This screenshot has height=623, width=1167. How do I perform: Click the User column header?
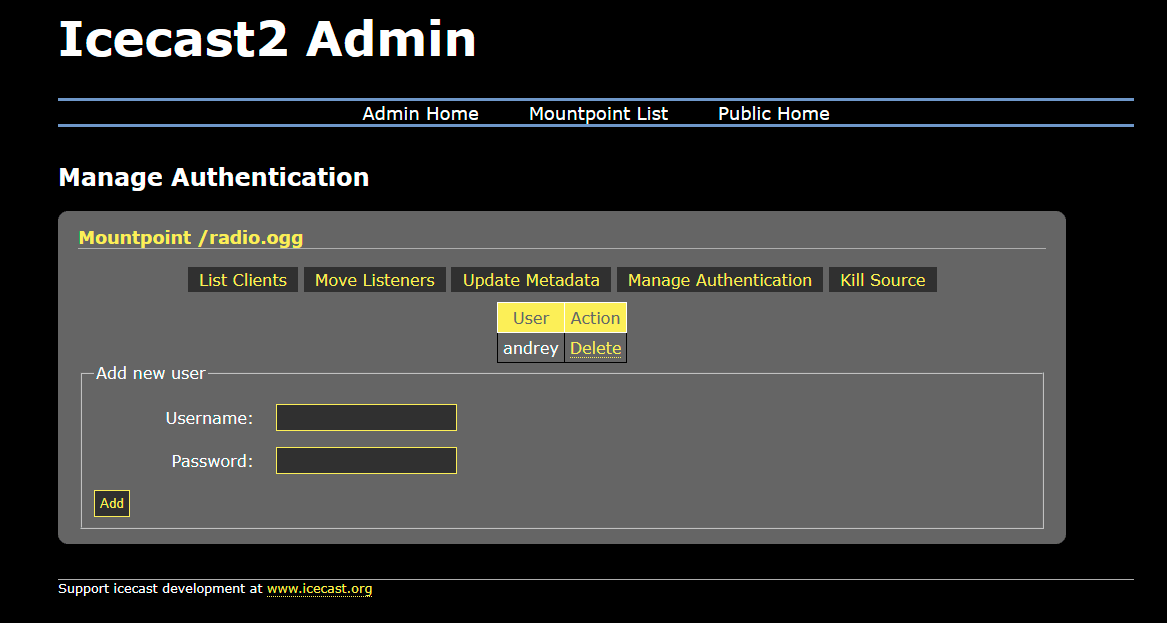[530, 318]
